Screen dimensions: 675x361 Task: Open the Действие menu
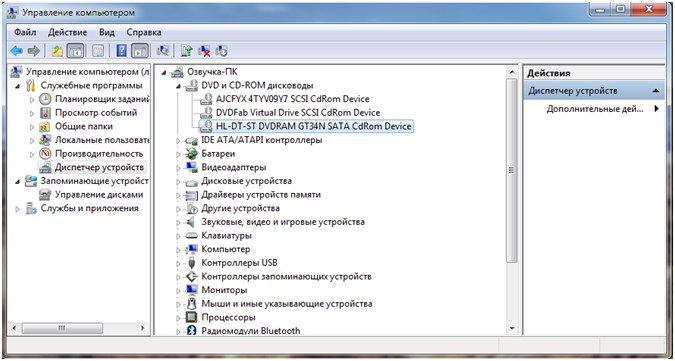tap(68, 32)
